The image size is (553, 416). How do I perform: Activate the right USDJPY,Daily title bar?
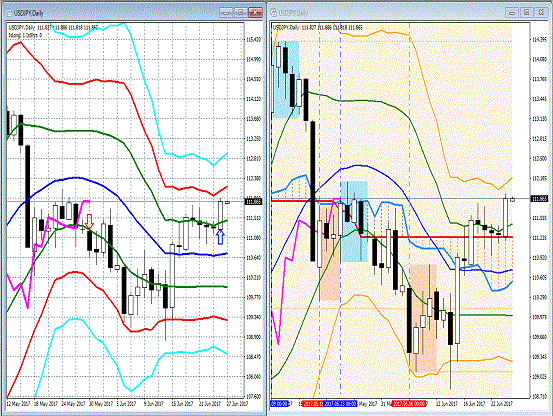click(x=388, y=13)
